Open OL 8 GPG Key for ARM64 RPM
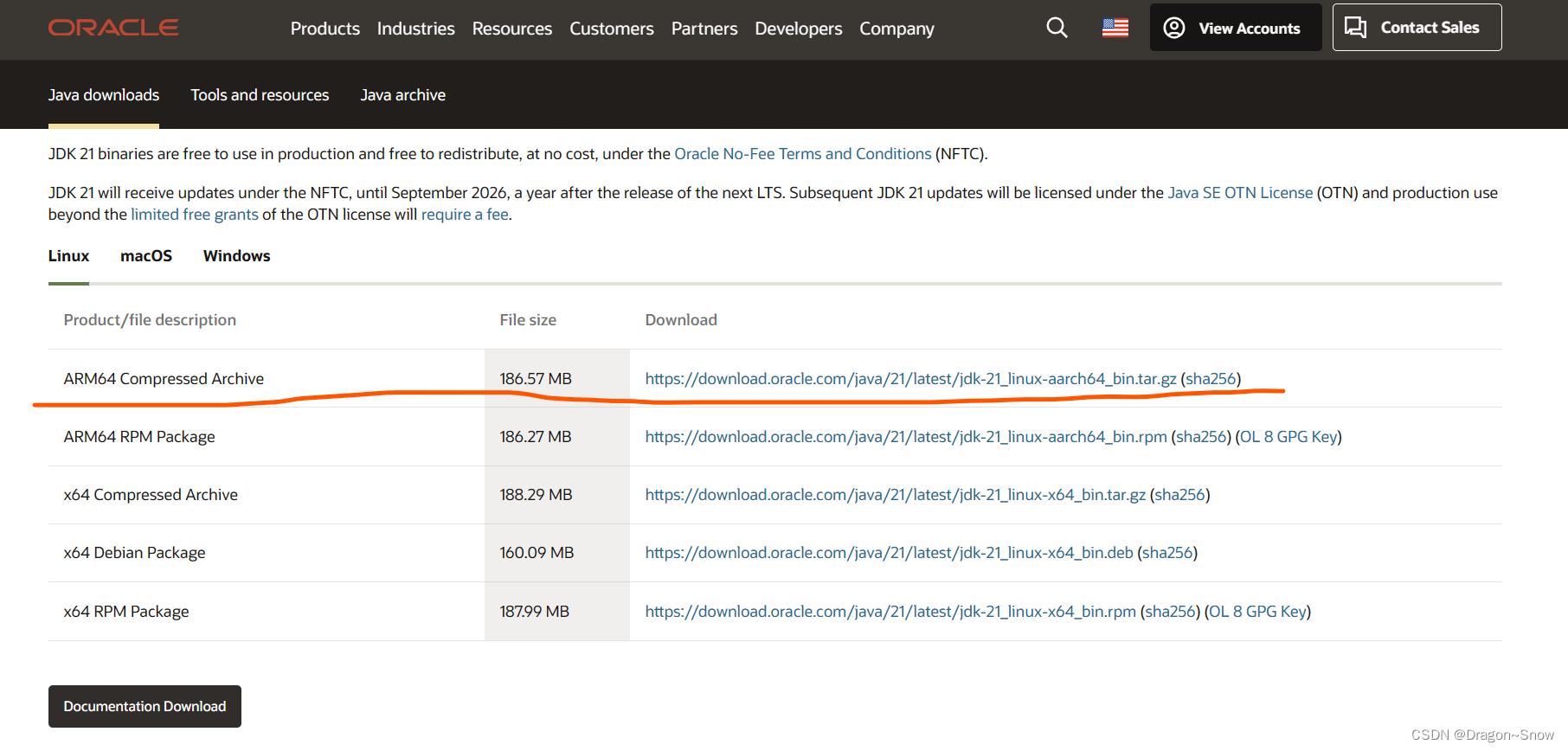 pyautogui.click(x=1288, y=437)
